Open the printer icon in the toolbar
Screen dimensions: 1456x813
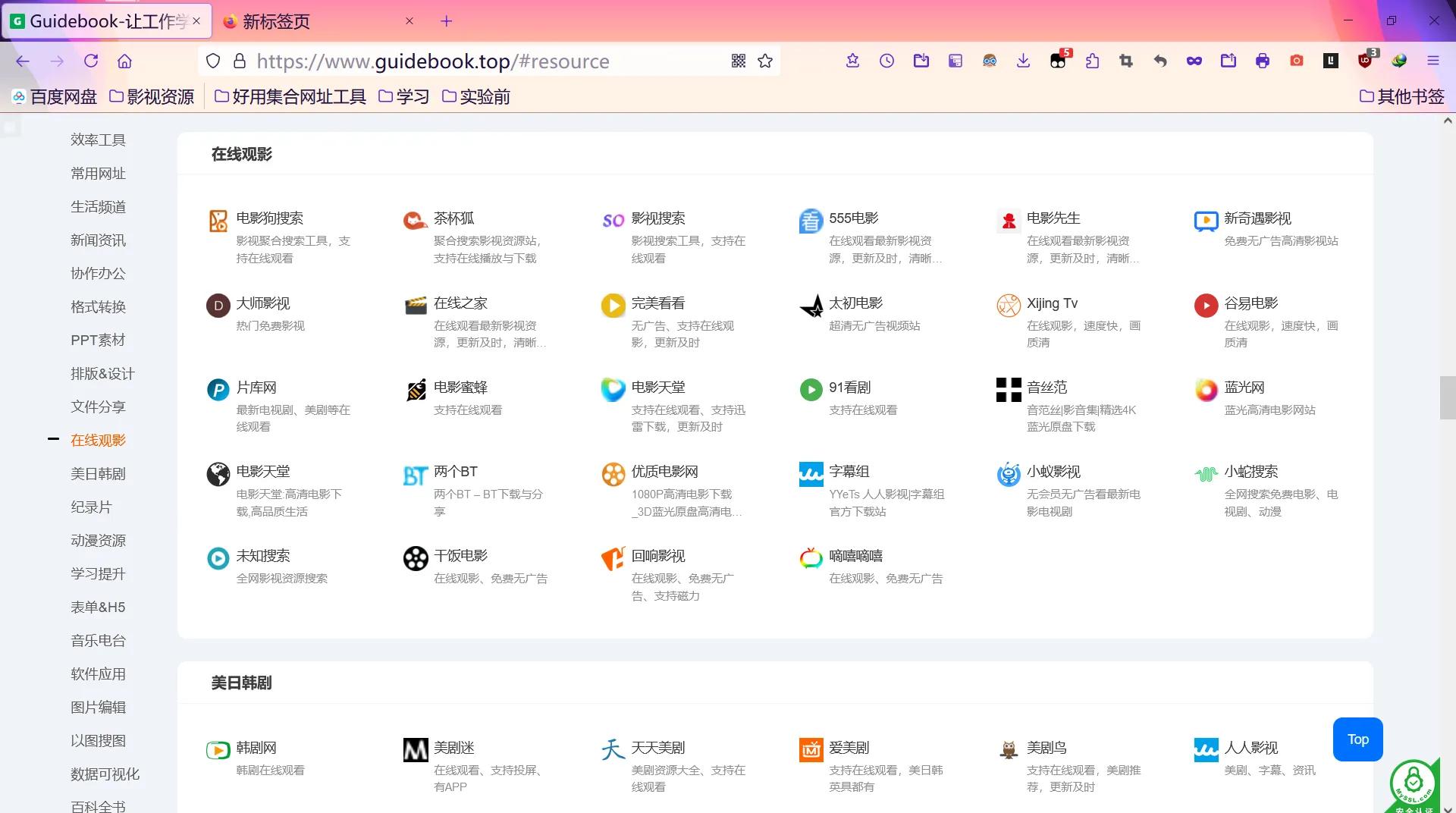[1263, 61]
